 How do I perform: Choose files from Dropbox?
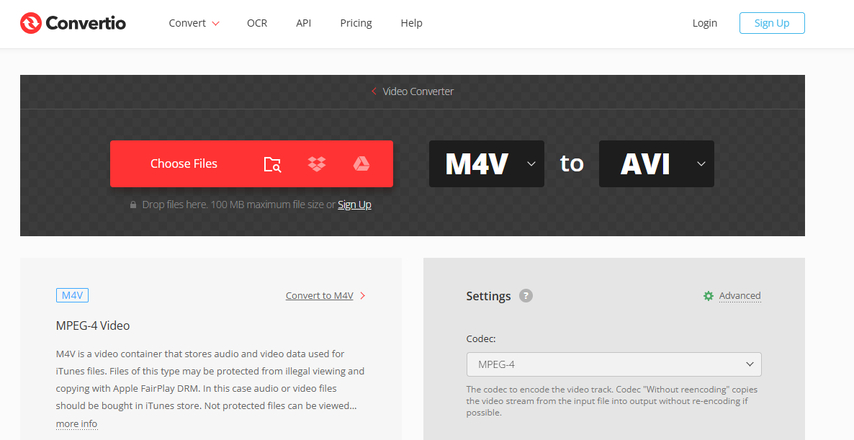click(x=316, y=163)
